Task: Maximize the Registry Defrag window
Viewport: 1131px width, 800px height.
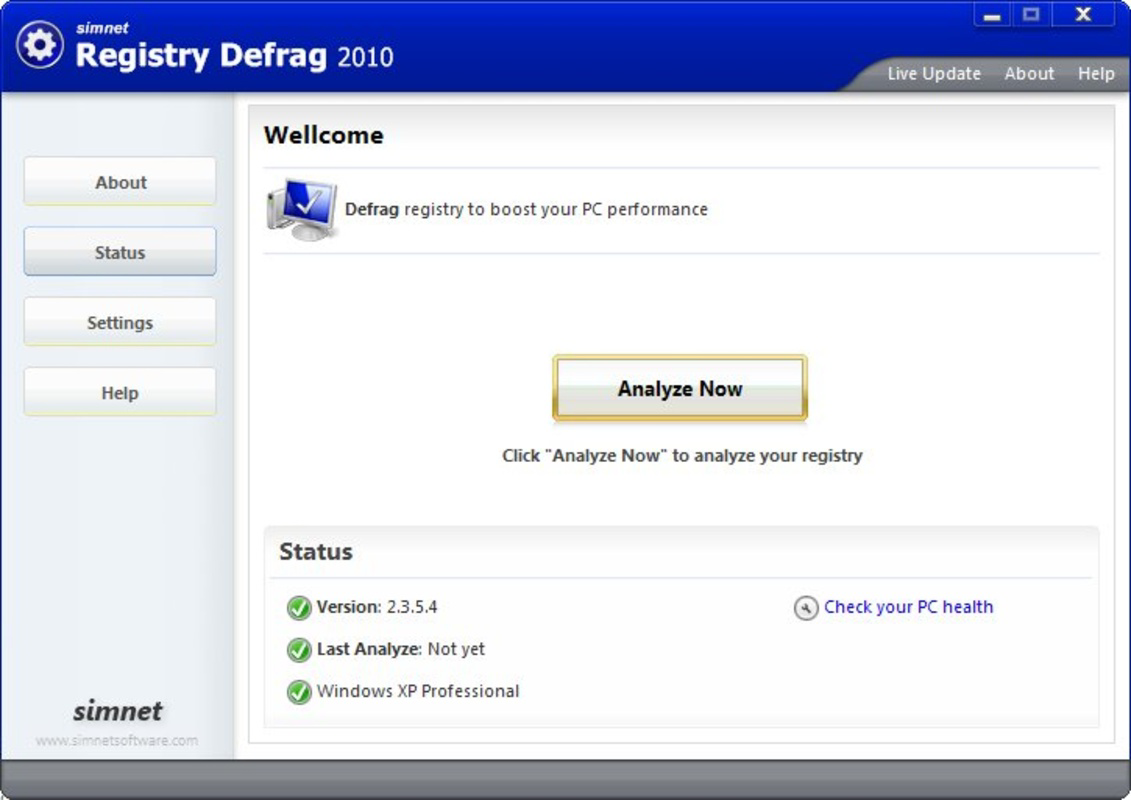Action: 1031,14
